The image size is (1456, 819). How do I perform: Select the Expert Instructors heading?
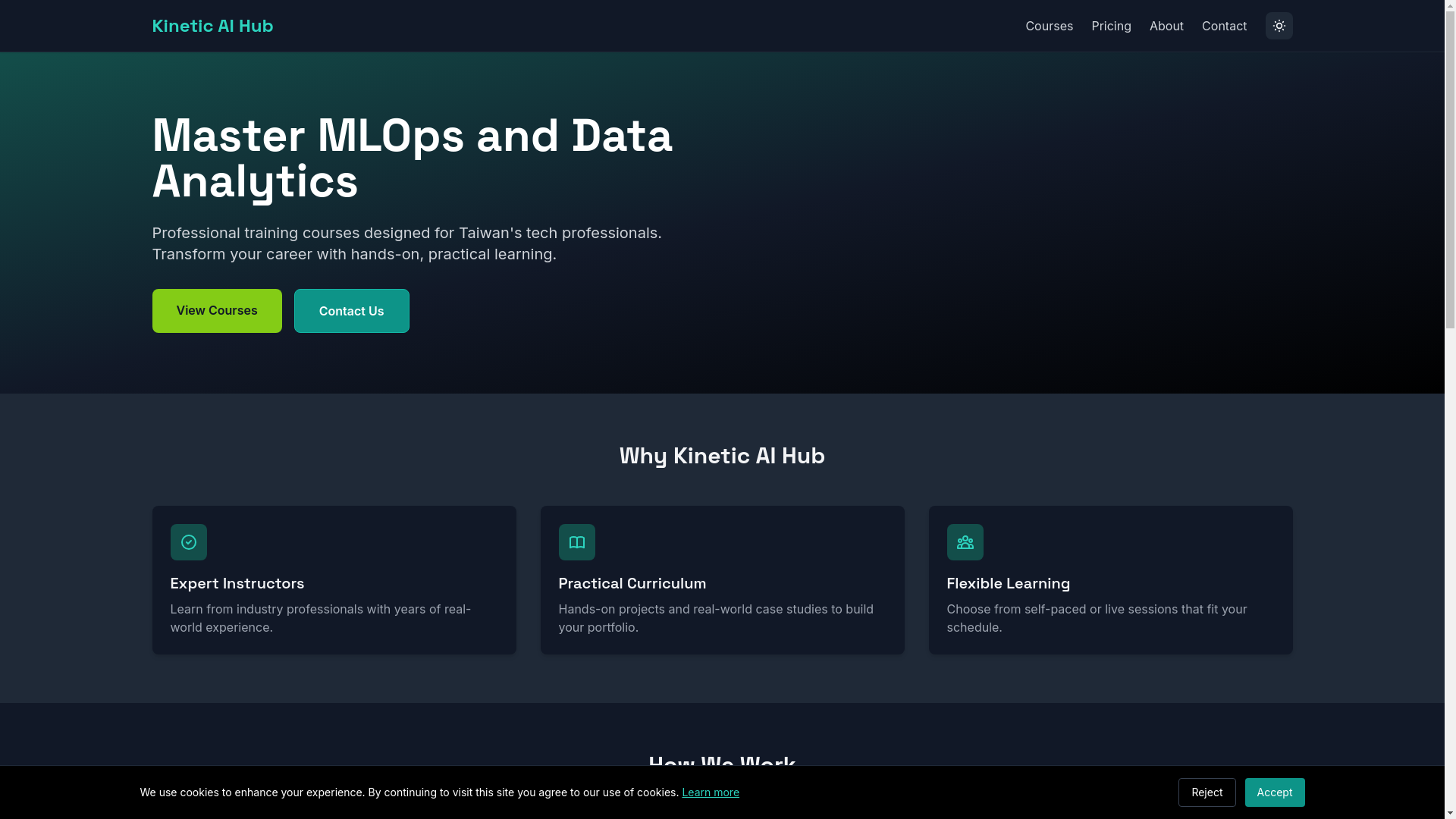[x=237, y=583]
